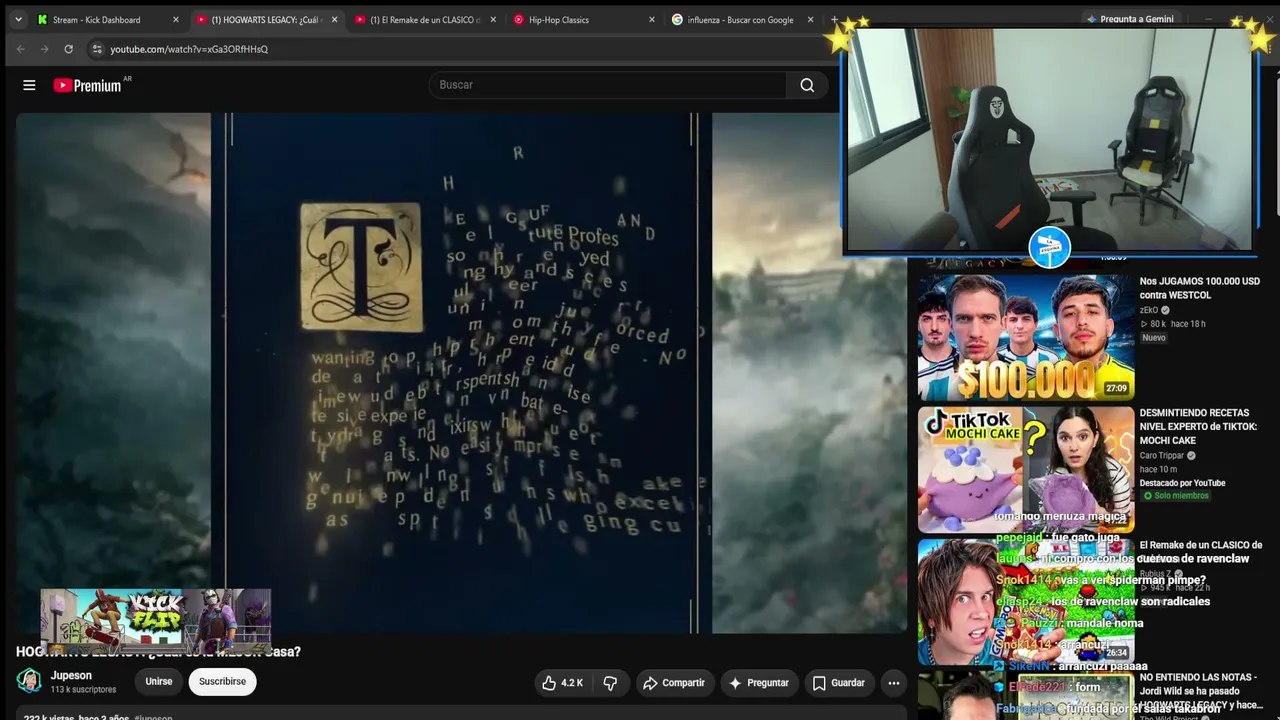Image resolution: width=1280 pixels, height=720 pixels.
Task: Click the Hogwarts Legacy video player
Action: point(461,373)
